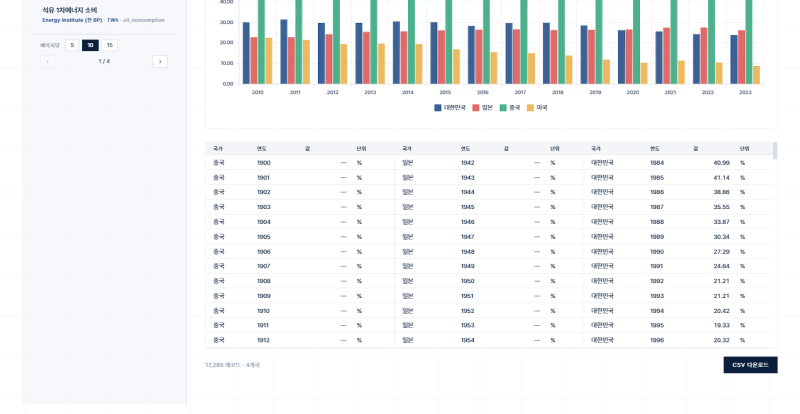This screenshot has height=414, width=800.
Task: Click the 연도 header above year 1984
Action: click(x=655, y=149)
